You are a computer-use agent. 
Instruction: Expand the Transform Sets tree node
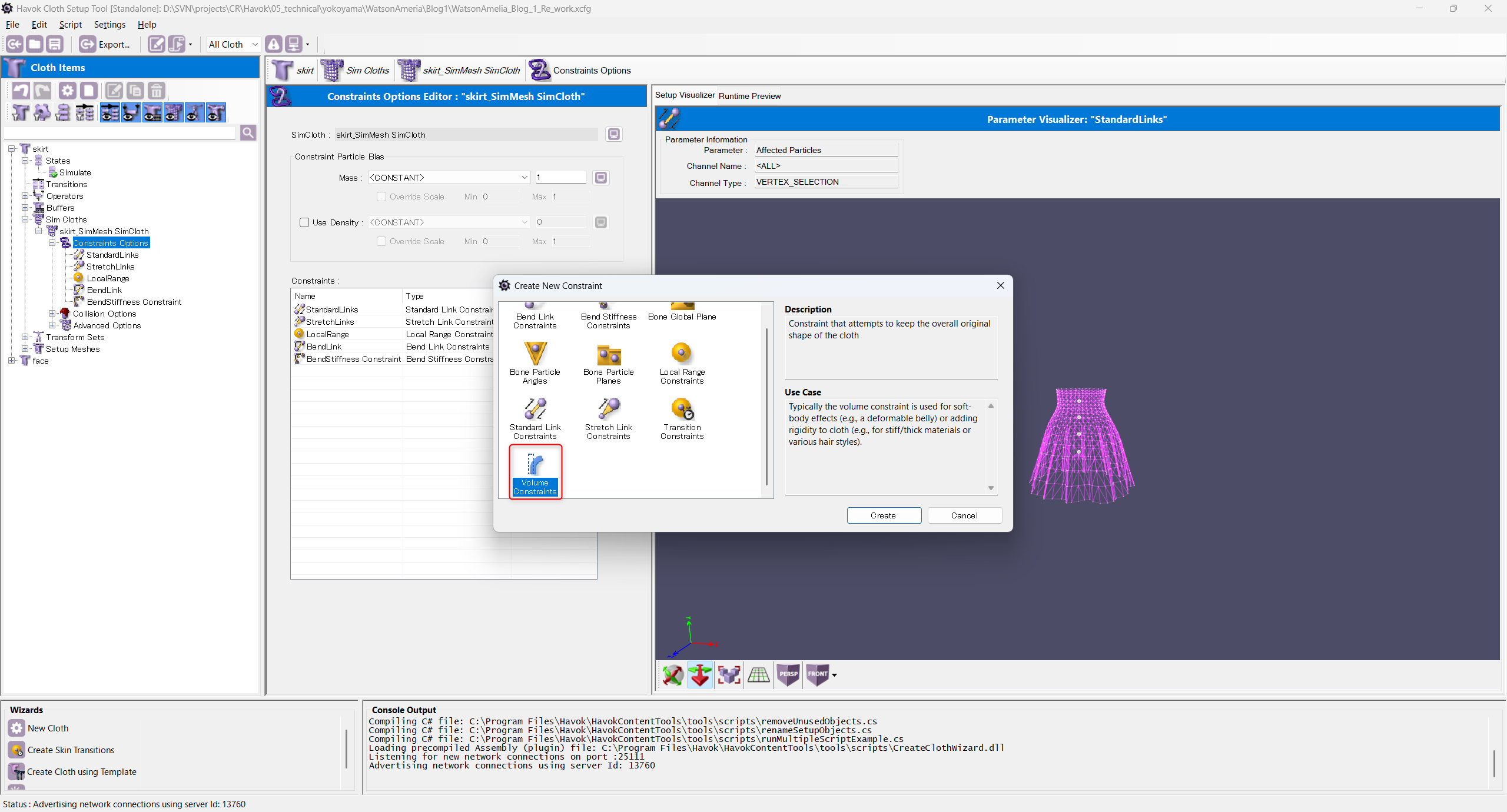click(25, 337)
